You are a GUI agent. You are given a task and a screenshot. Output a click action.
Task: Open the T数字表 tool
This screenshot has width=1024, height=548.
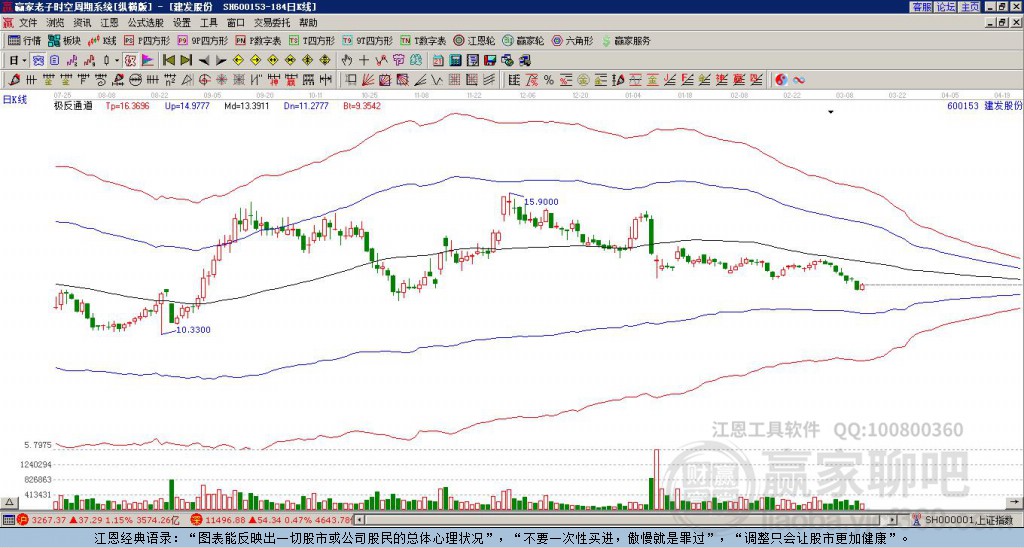click(x=423, y=40)
